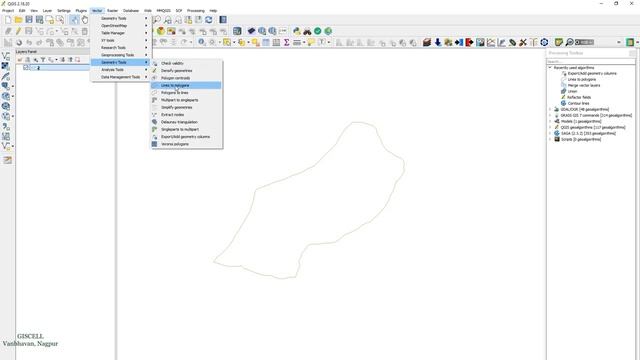Expand Models geoalgorithms group
The image size is (640, 360).
(550, 121)
